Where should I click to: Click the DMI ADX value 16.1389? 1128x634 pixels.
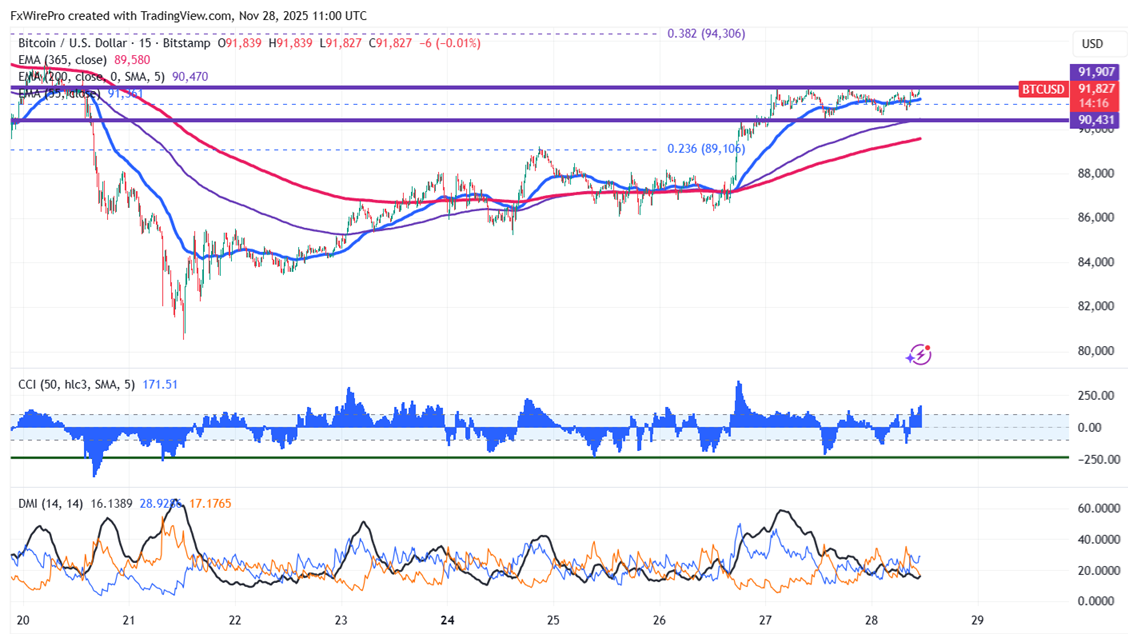click(112, 504)
